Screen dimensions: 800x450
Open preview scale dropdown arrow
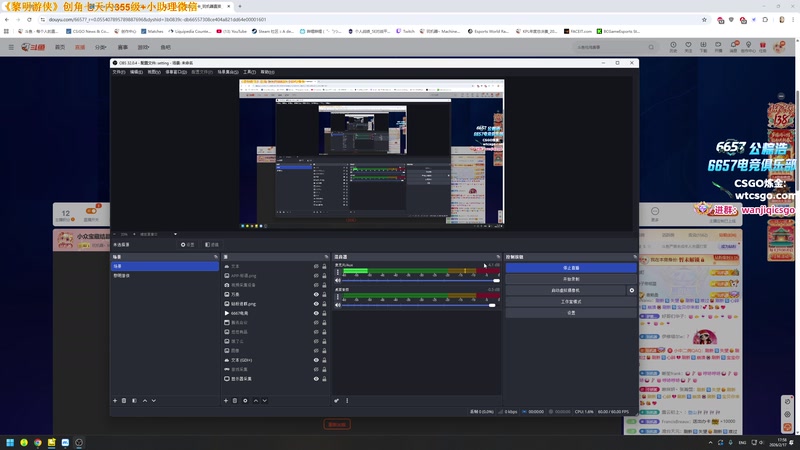(x=175, y=234)
